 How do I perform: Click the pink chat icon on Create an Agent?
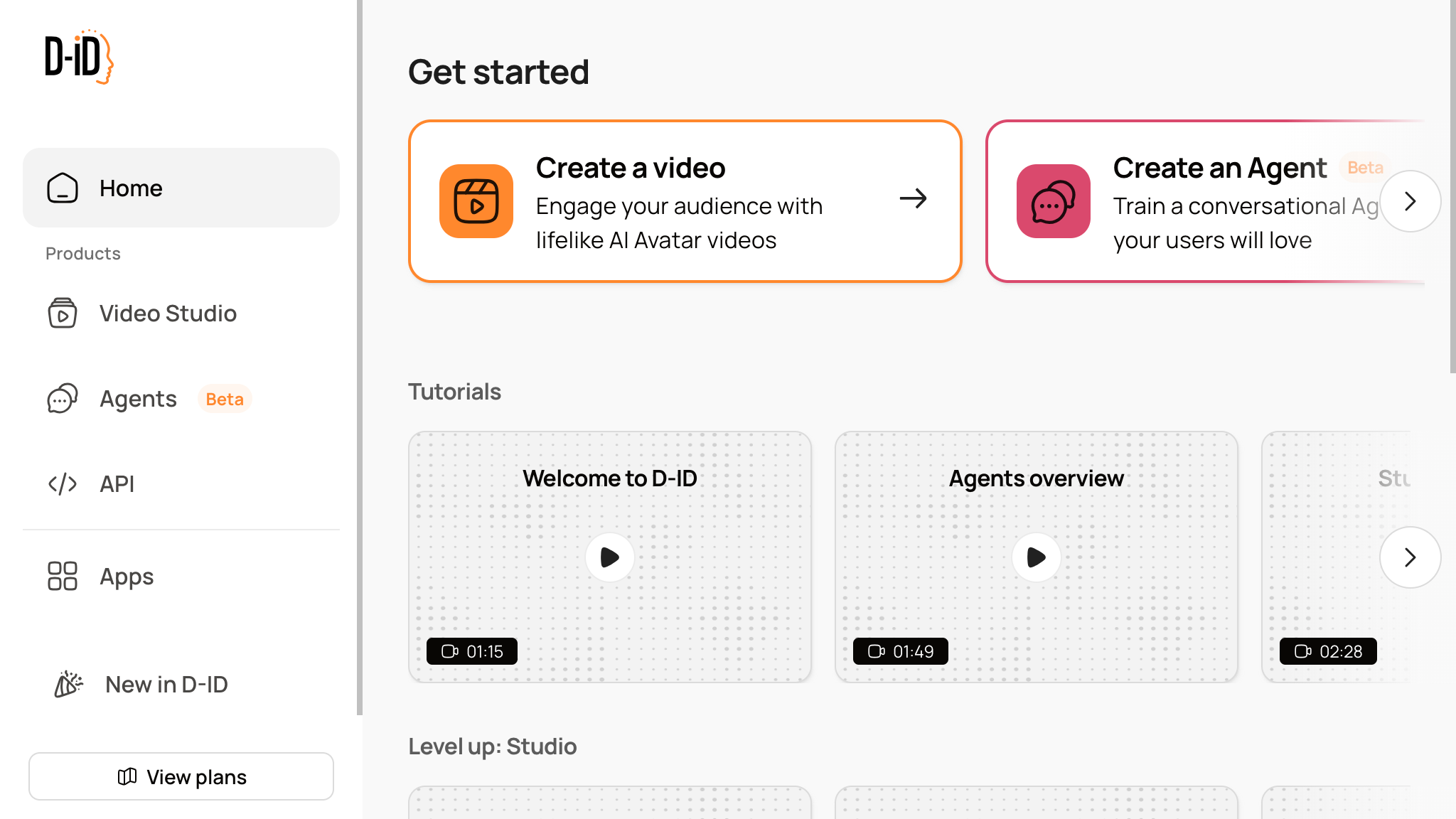coord(1053,201)
